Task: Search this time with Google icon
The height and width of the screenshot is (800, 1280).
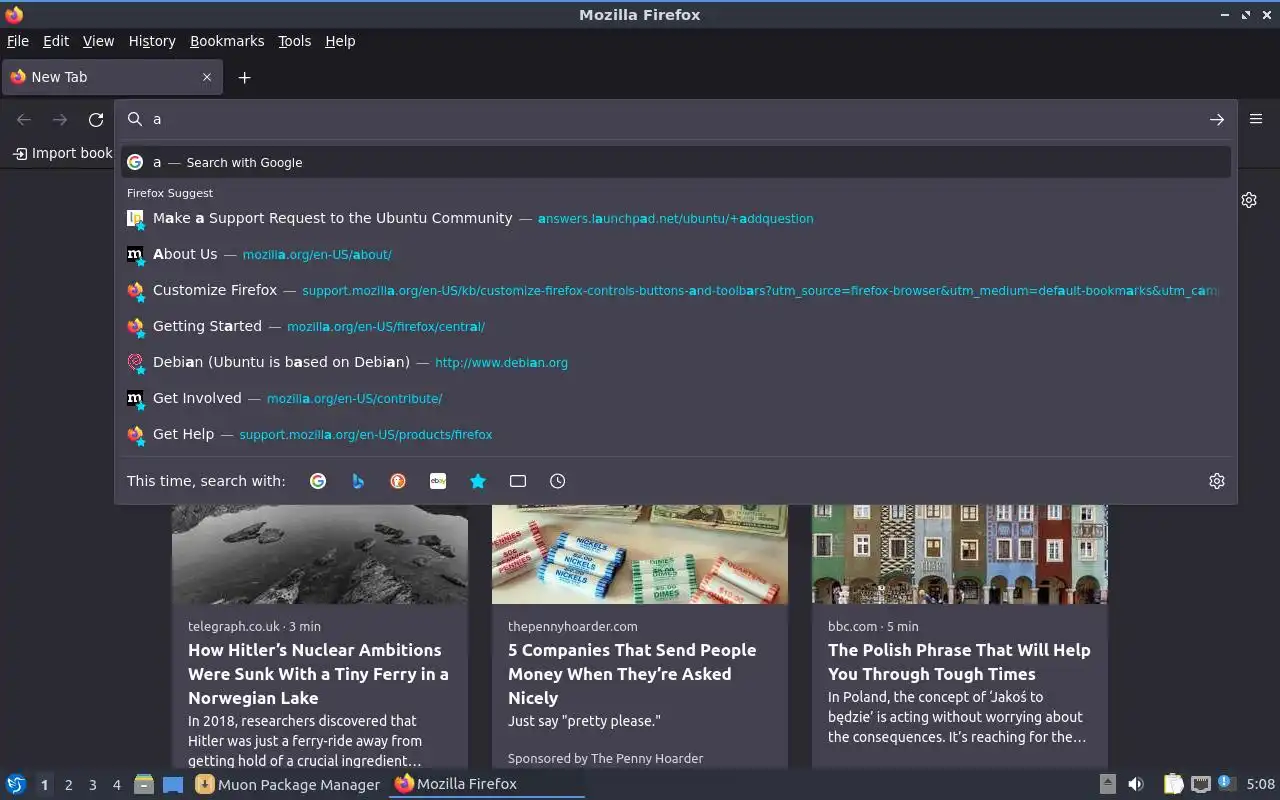Action: 318,481
